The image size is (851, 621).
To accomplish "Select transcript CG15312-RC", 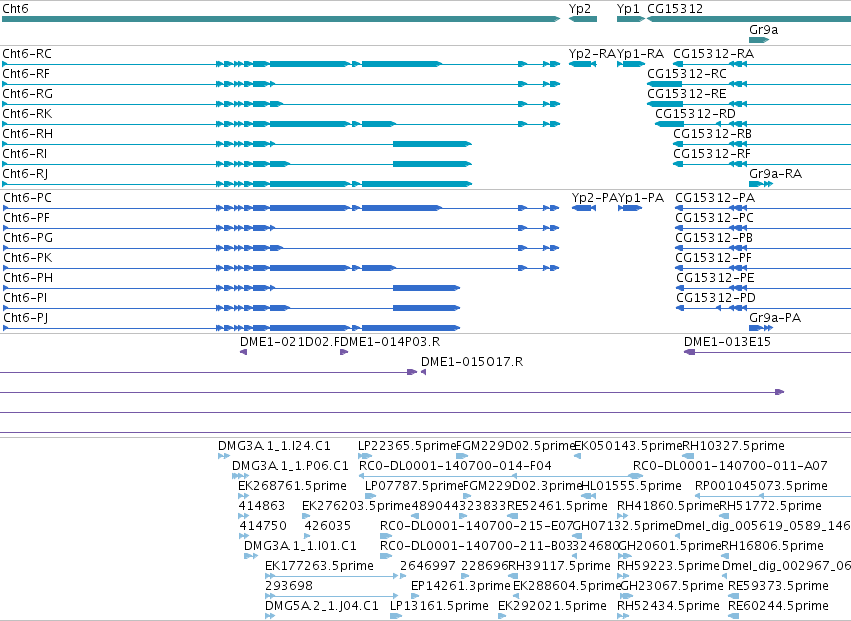I will [x=687, y=74].
